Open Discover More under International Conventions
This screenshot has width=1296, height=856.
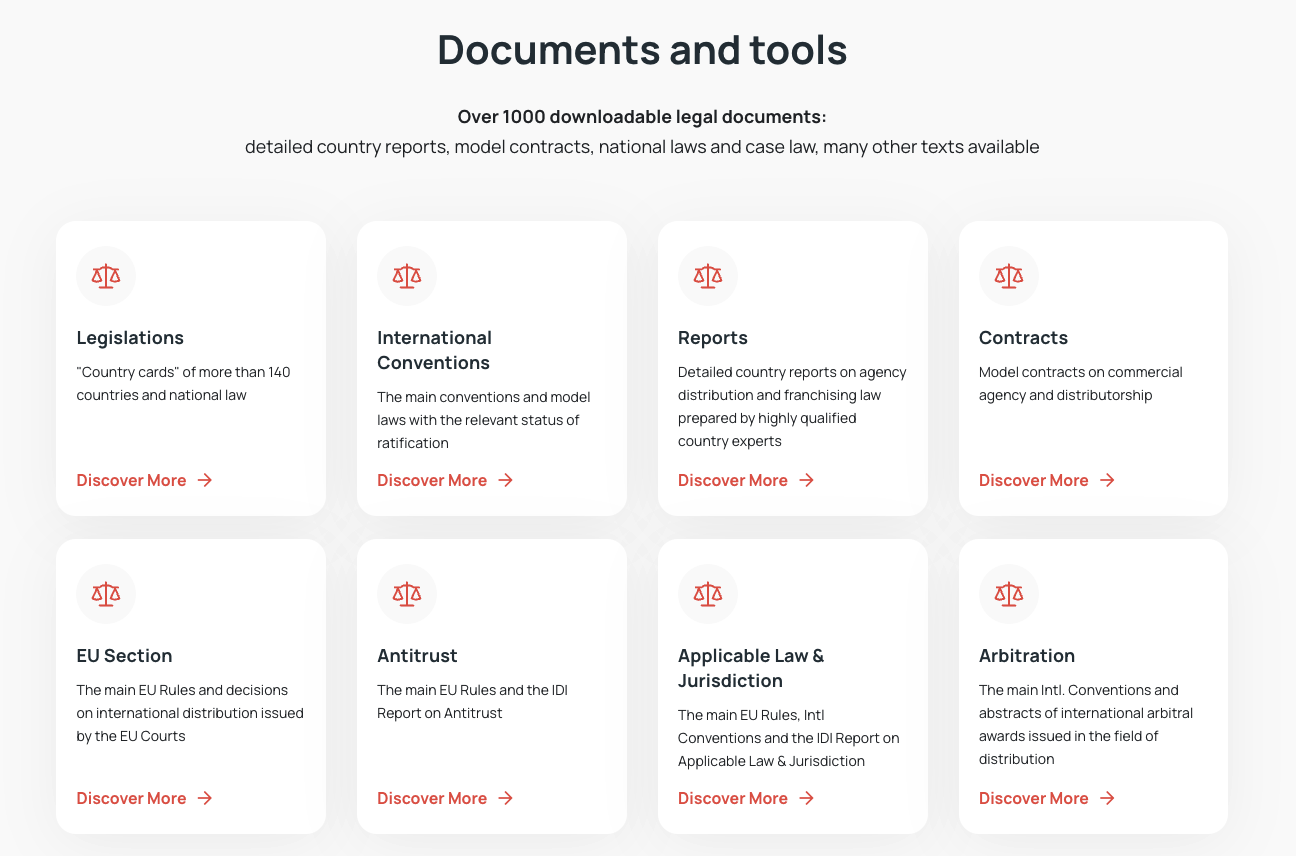(445, 480)
